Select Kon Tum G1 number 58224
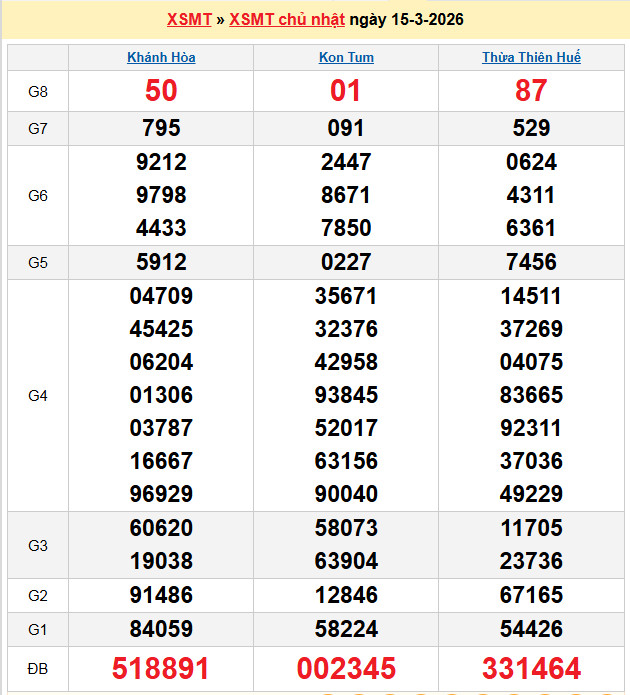This screenshot has width=630, height=695. pos(346,629)
